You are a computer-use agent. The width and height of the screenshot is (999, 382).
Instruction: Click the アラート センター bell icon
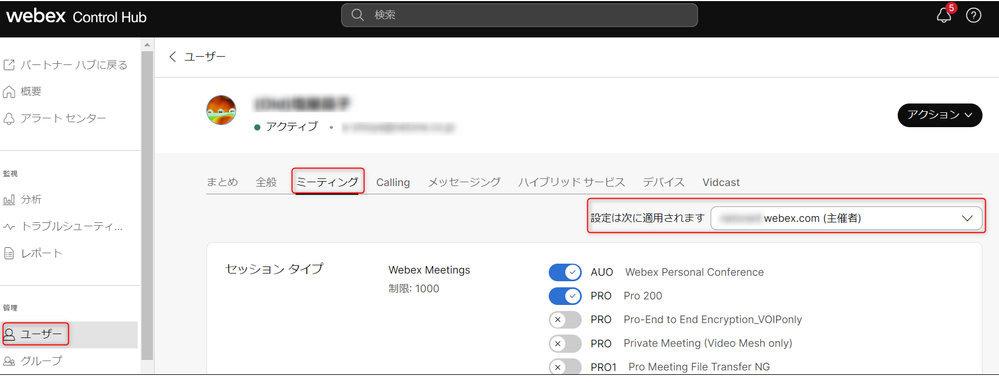coord(9,118)
